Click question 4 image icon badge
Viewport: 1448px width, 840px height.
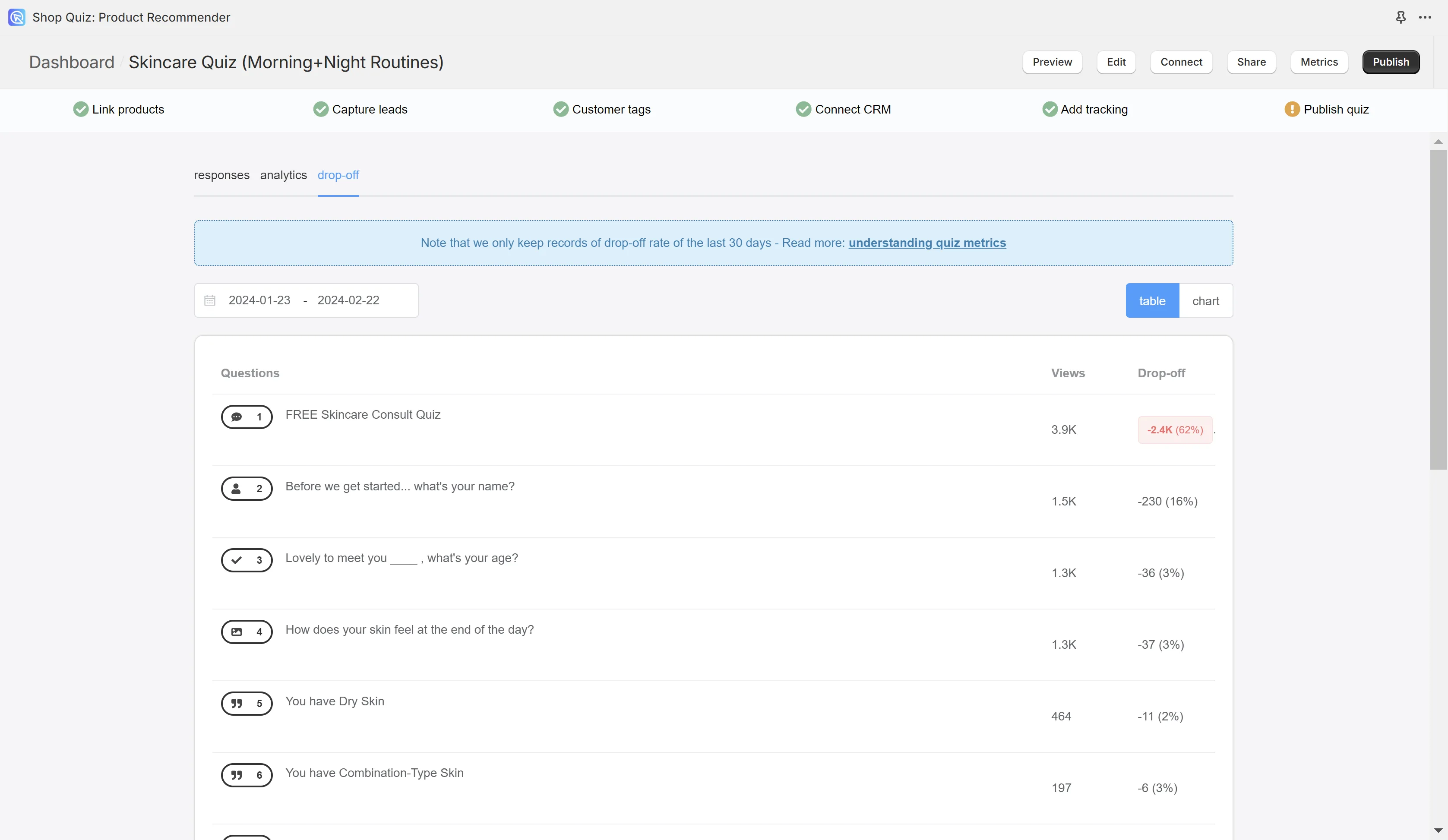tap(247, 632)
